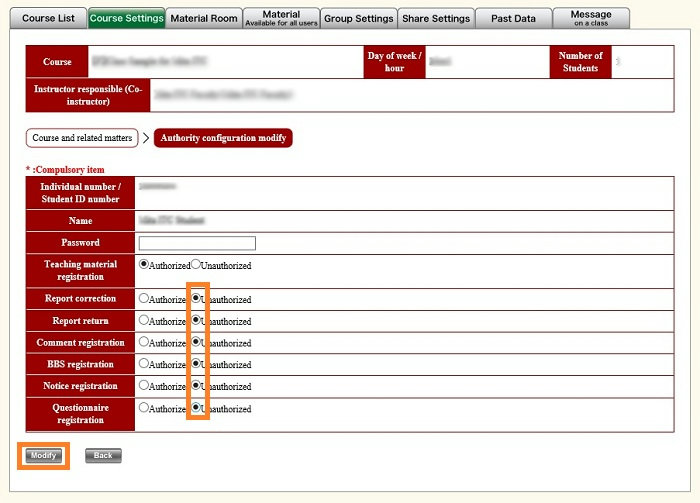The image size is (700, 503).
Task: Switch to the Material Room tab
Action: [204, 18]
